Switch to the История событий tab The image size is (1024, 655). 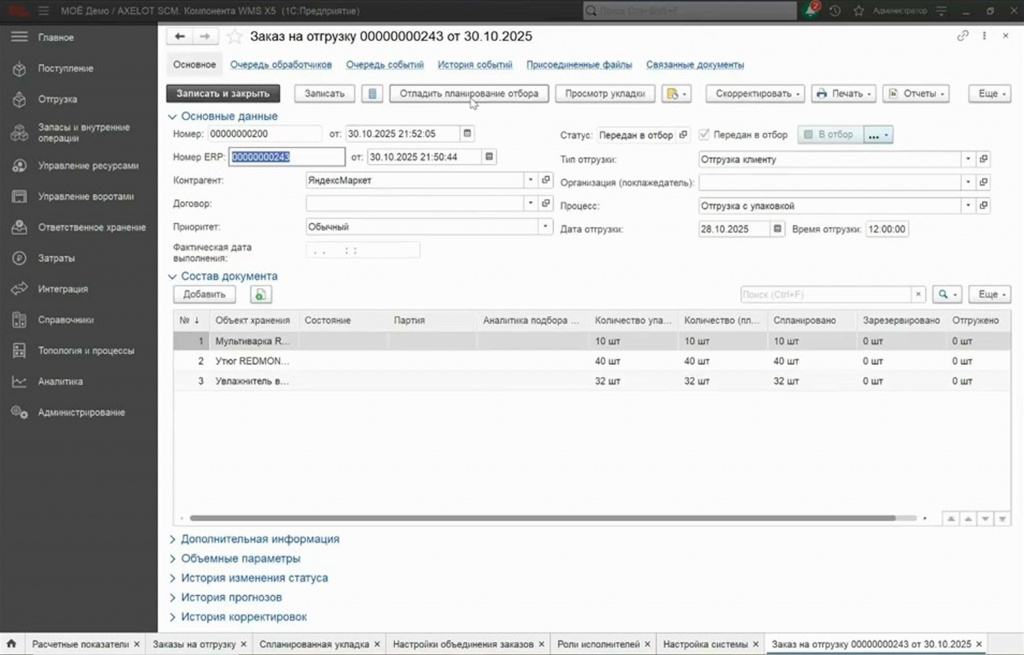(x=475, y=65)
